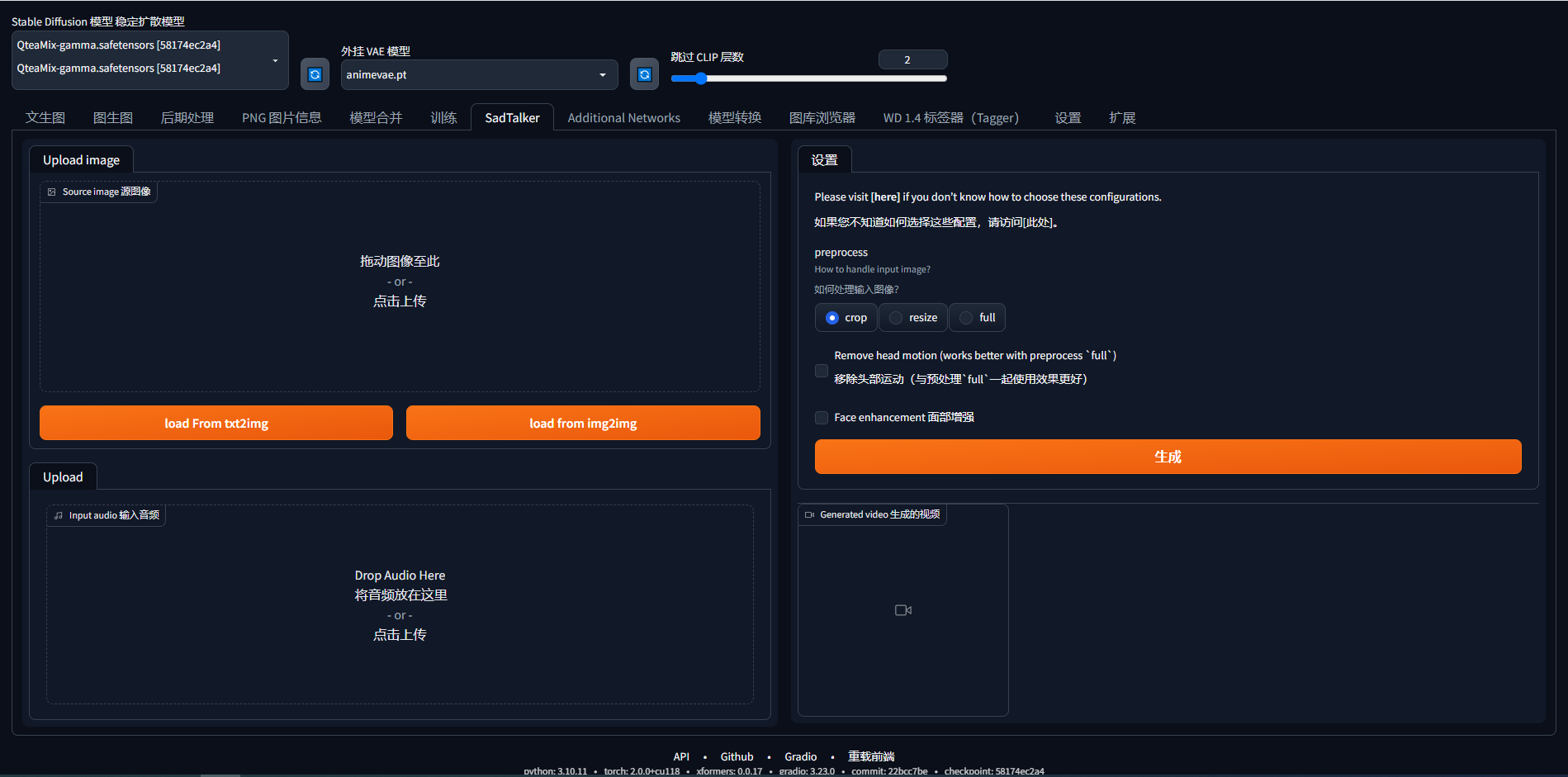
Task: Click the Source image panel icon
Action: (52, 192)
